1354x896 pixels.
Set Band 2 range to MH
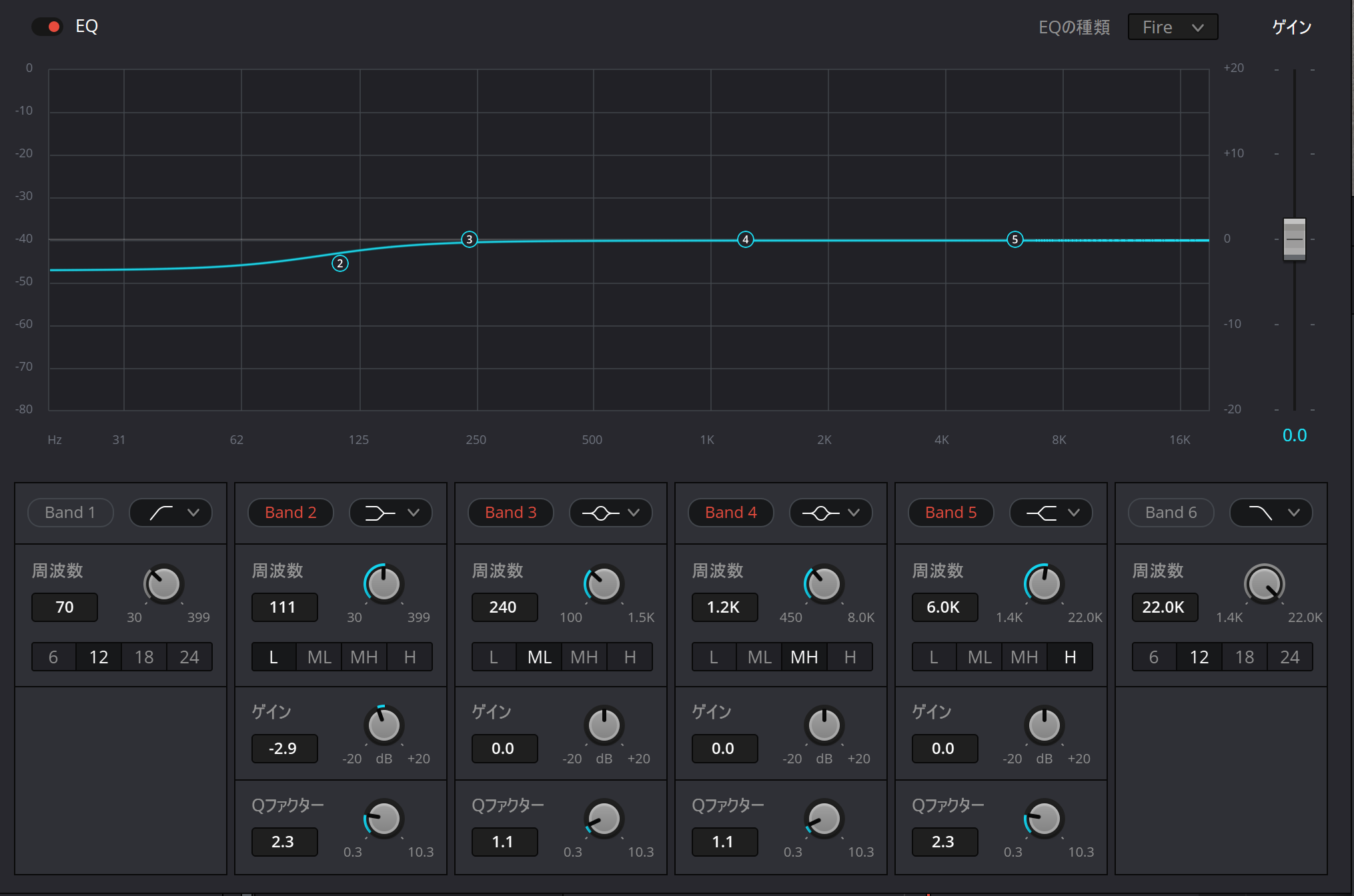364,657
